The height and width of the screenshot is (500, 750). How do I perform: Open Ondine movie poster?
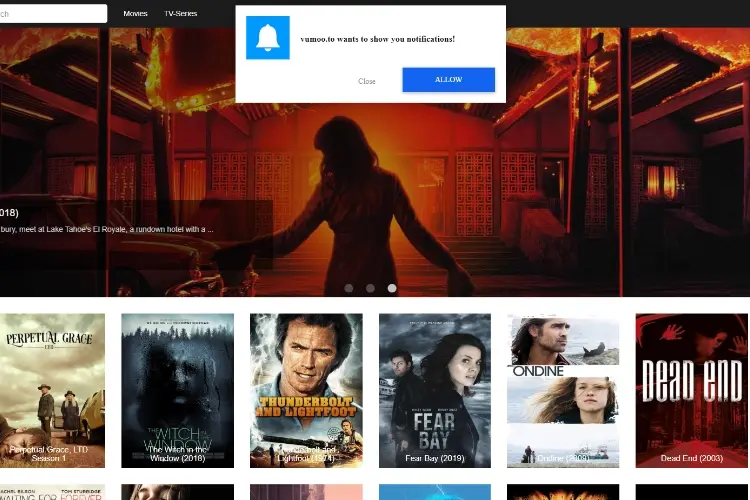coord(563,390)
